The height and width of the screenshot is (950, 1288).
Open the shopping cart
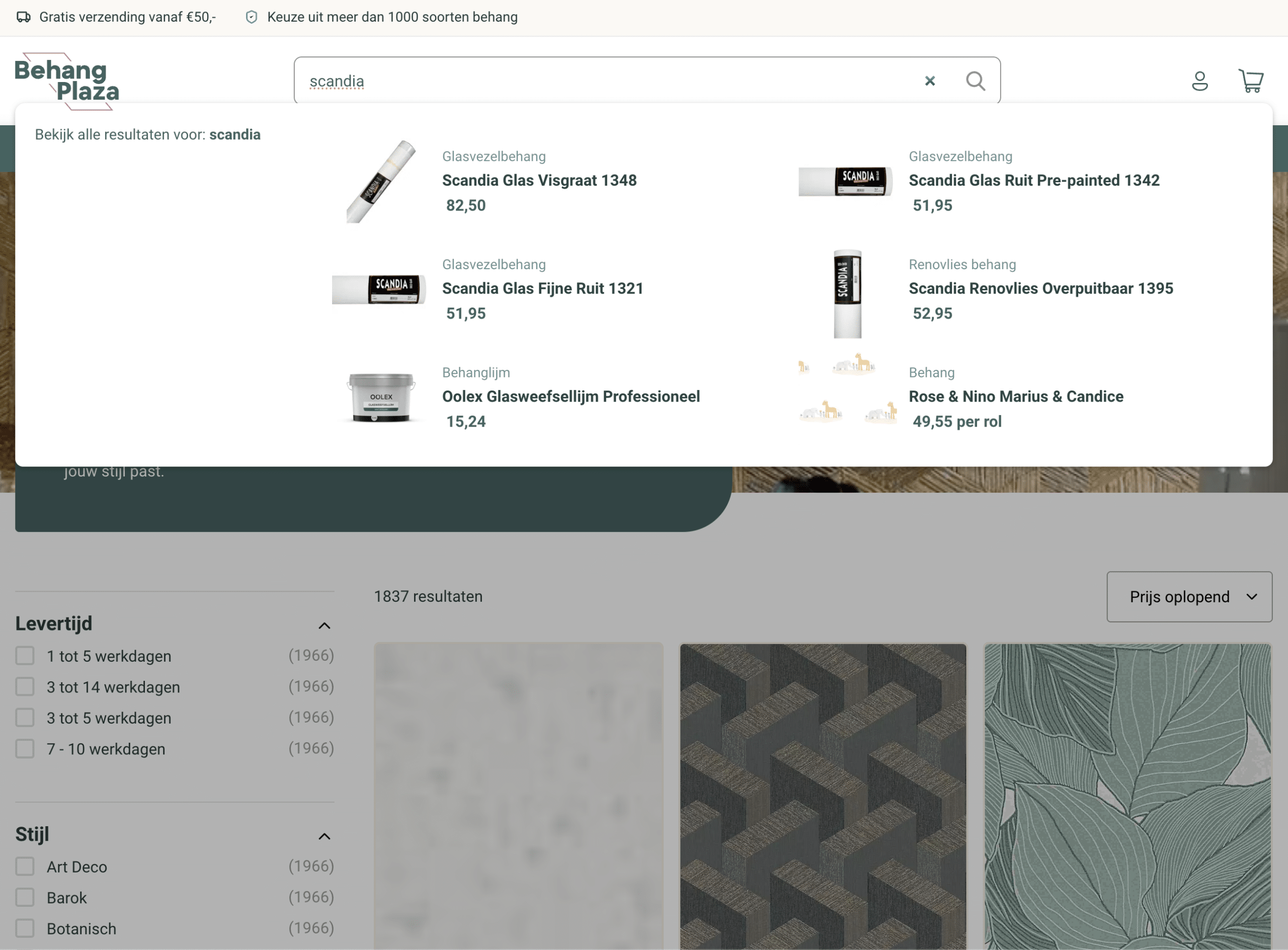1251,81
